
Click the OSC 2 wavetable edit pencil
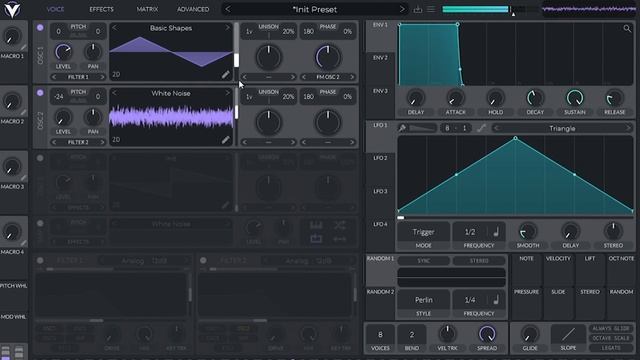[225, 140]
